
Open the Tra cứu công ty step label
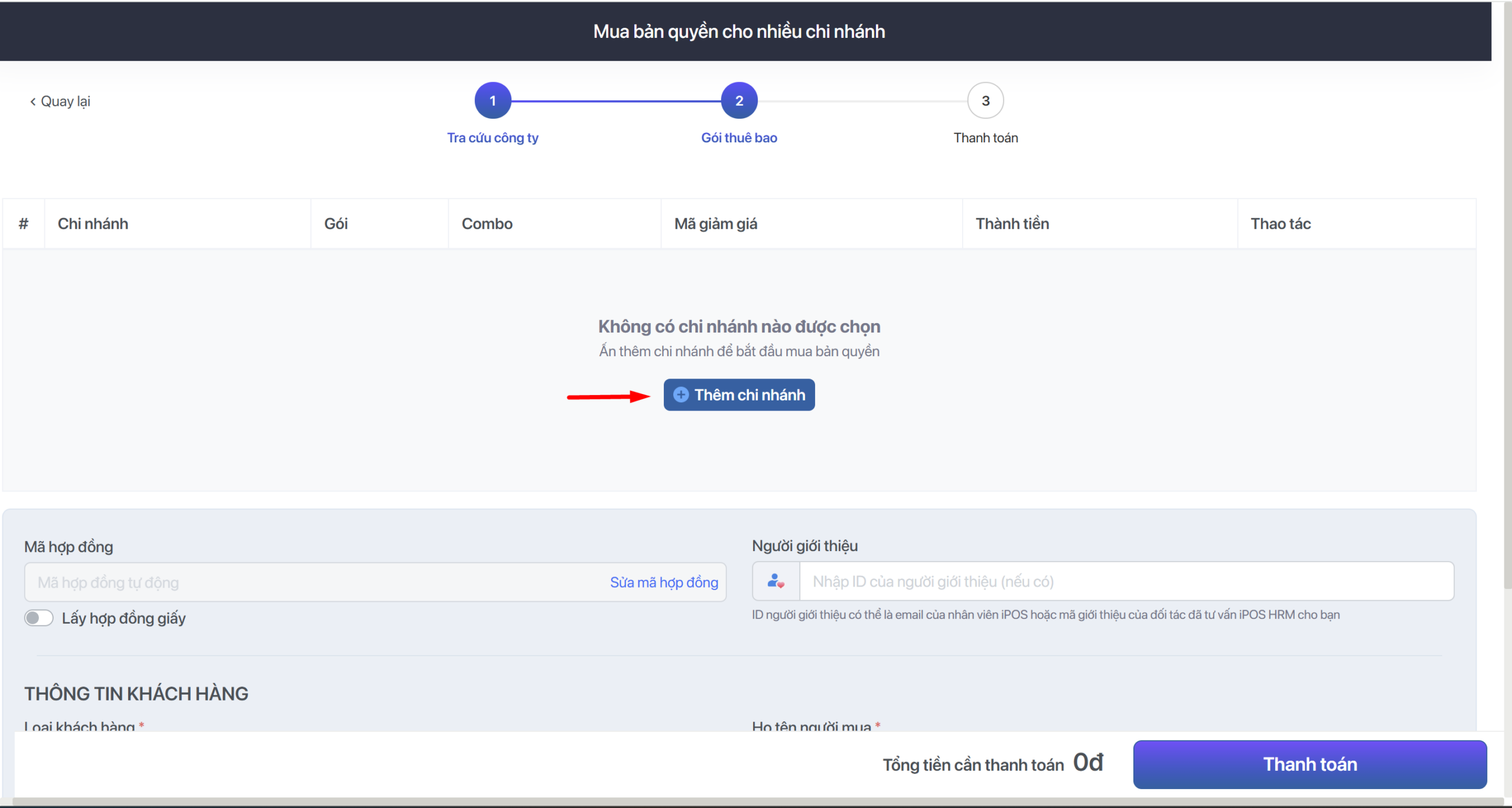coord(493,138)
